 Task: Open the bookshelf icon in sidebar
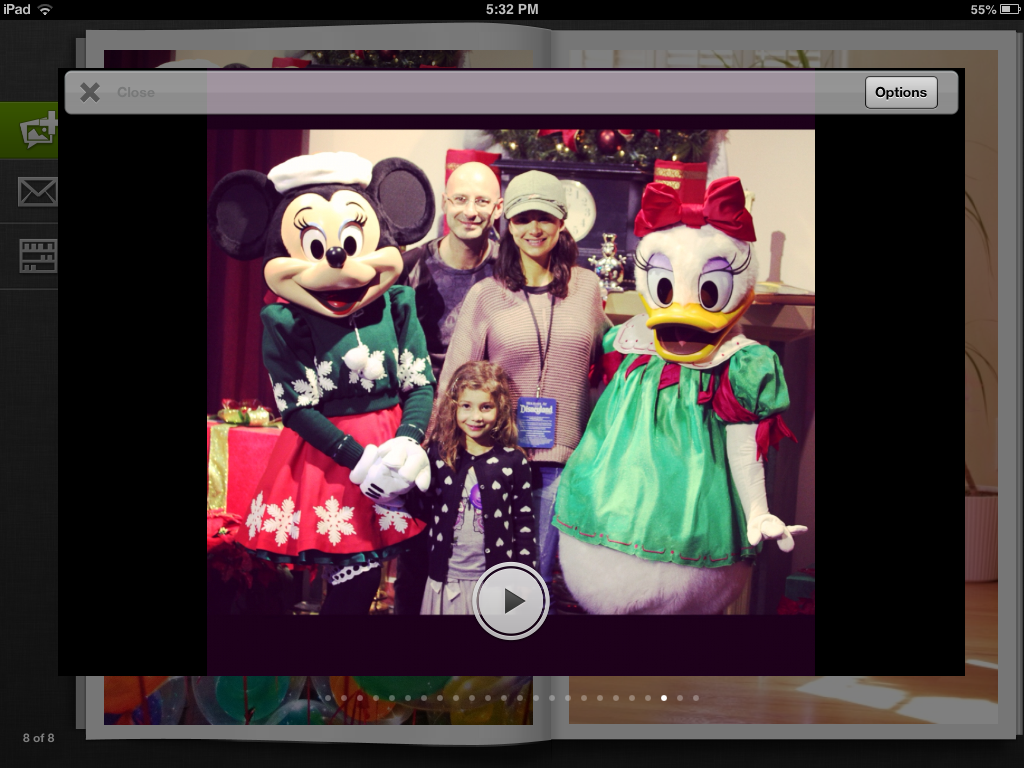(x=37, y=256)
